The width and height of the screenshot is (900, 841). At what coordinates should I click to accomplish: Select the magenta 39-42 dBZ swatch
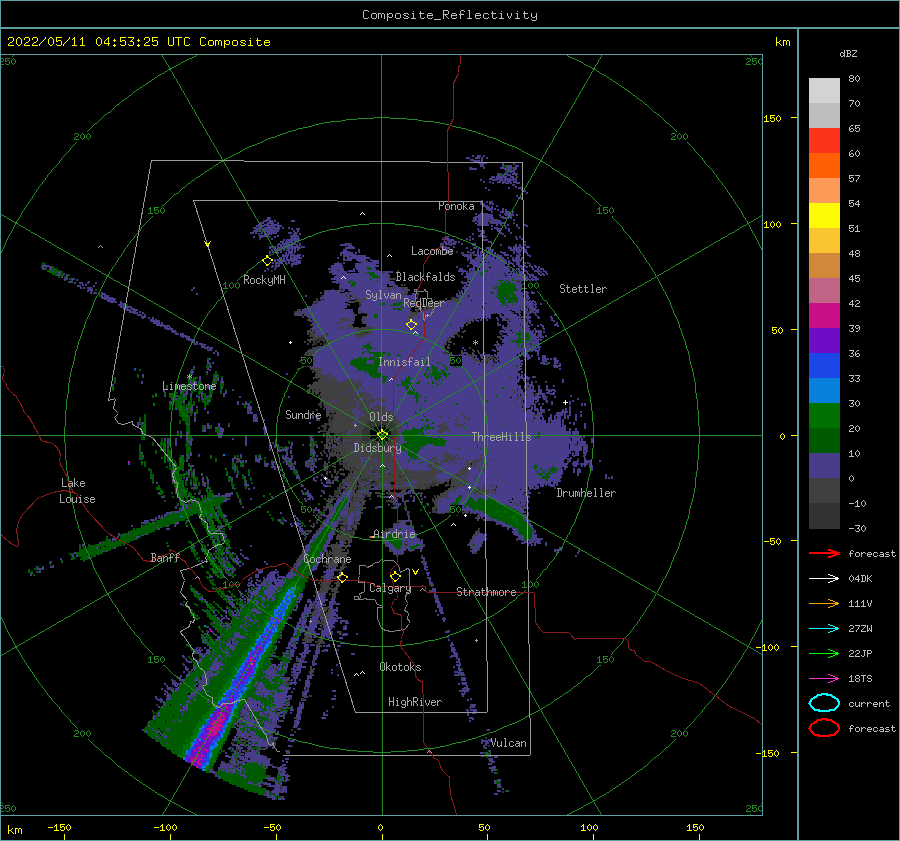click(824, 316)
